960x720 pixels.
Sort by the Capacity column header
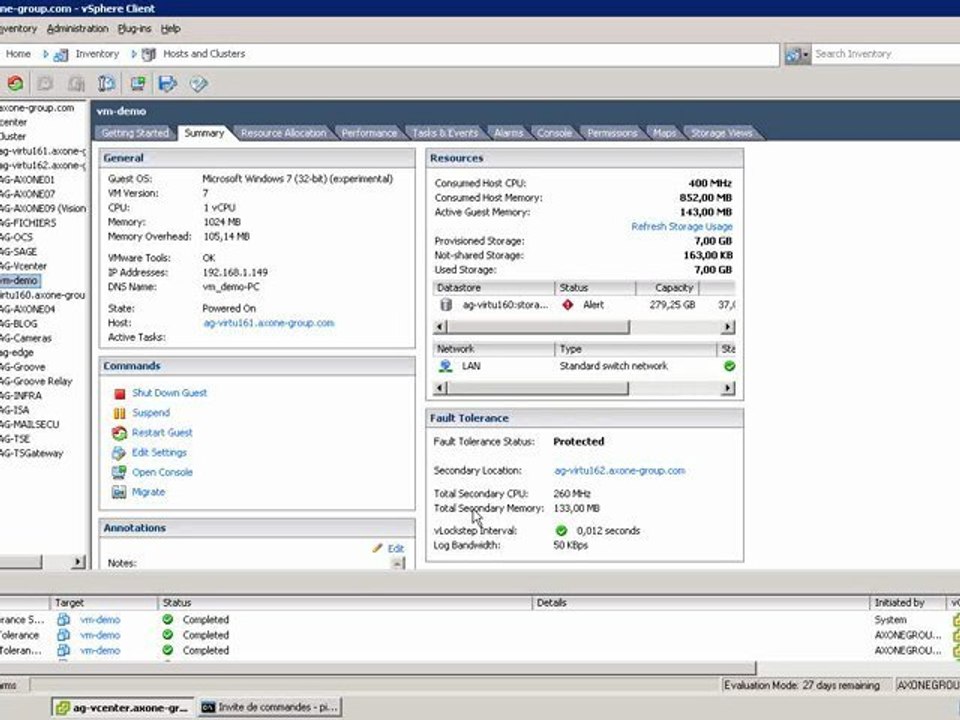667,288
